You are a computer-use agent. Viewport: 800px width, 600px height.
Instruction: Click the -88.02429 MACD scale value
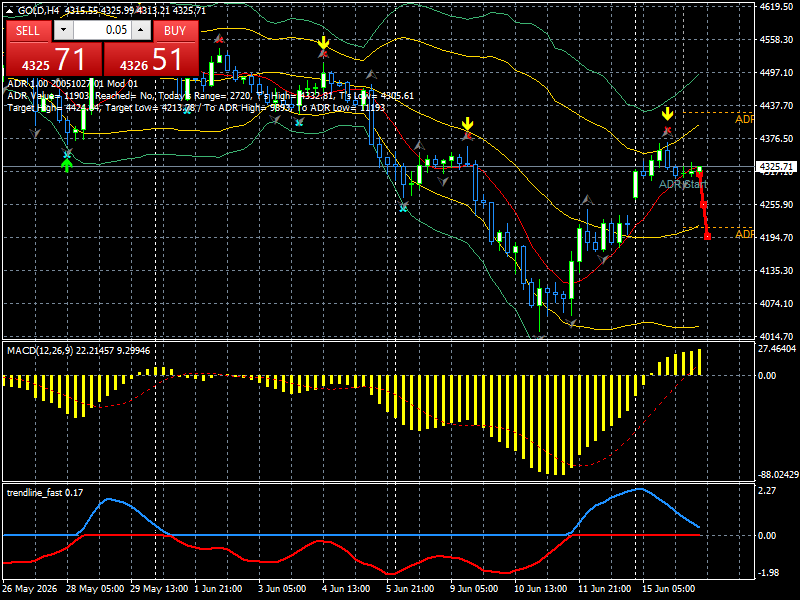(778, 474)
